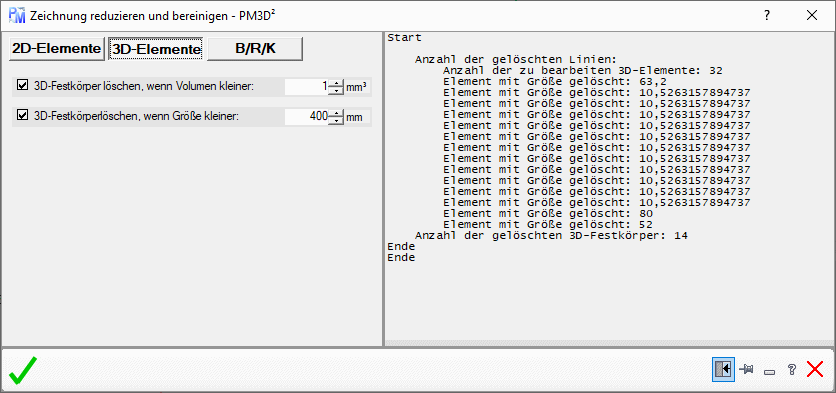Click the pushpin icon to pin dialog
Viewport: 836px width, 393px height.
pyautogui.click(x=746, y=369)
